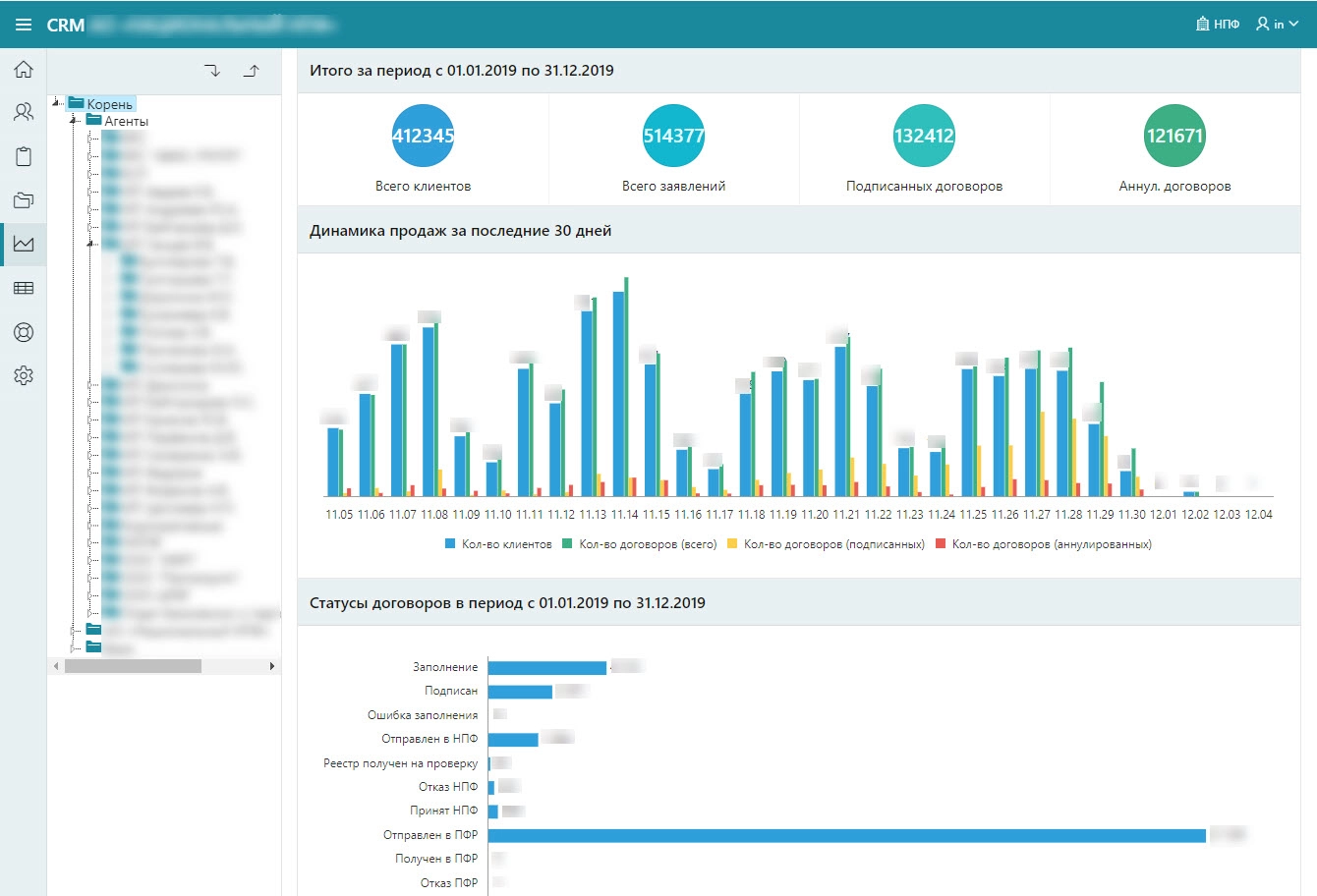Click the 'Ошибка заполнения' status label
This screenshot has height=896, width=1317.
coord(423,715)
